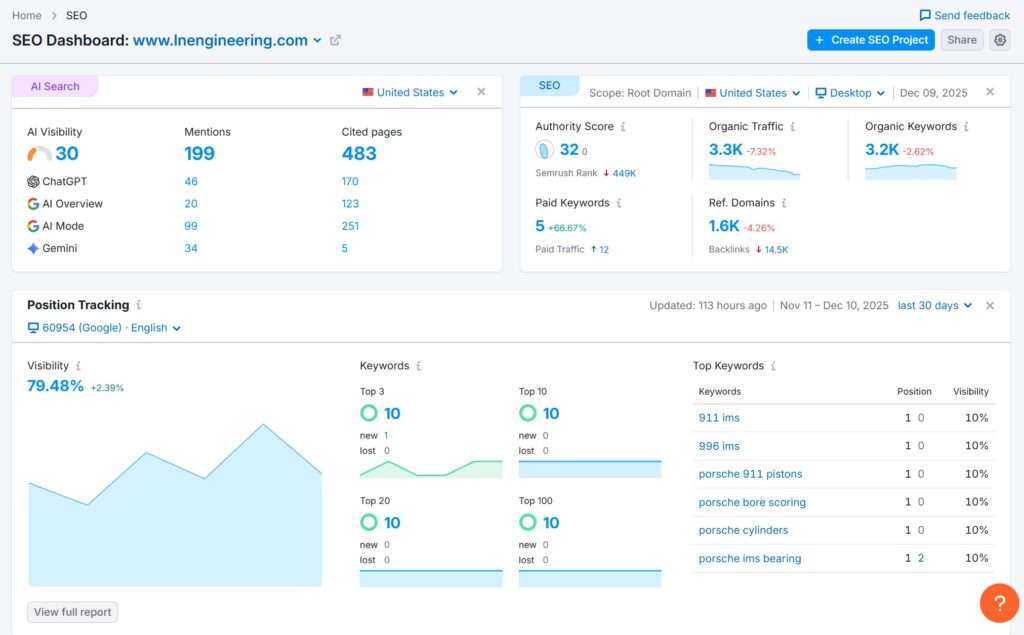Click the Authority Score info icon
The width and height of the screenshot is (1024, 635).
624,127
